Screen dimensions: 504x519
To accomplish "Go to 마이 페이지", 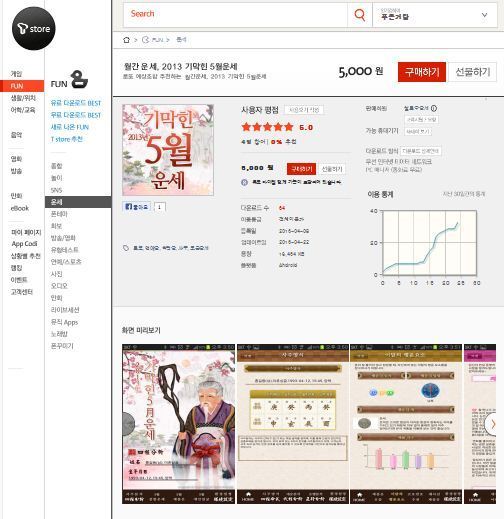I will click(x=26, y=232).
